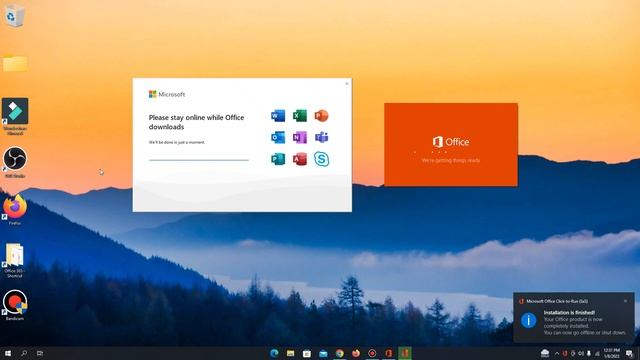Select the yellow folder on the desktop
Screen dimensions: 640x360
pos(15,63)
